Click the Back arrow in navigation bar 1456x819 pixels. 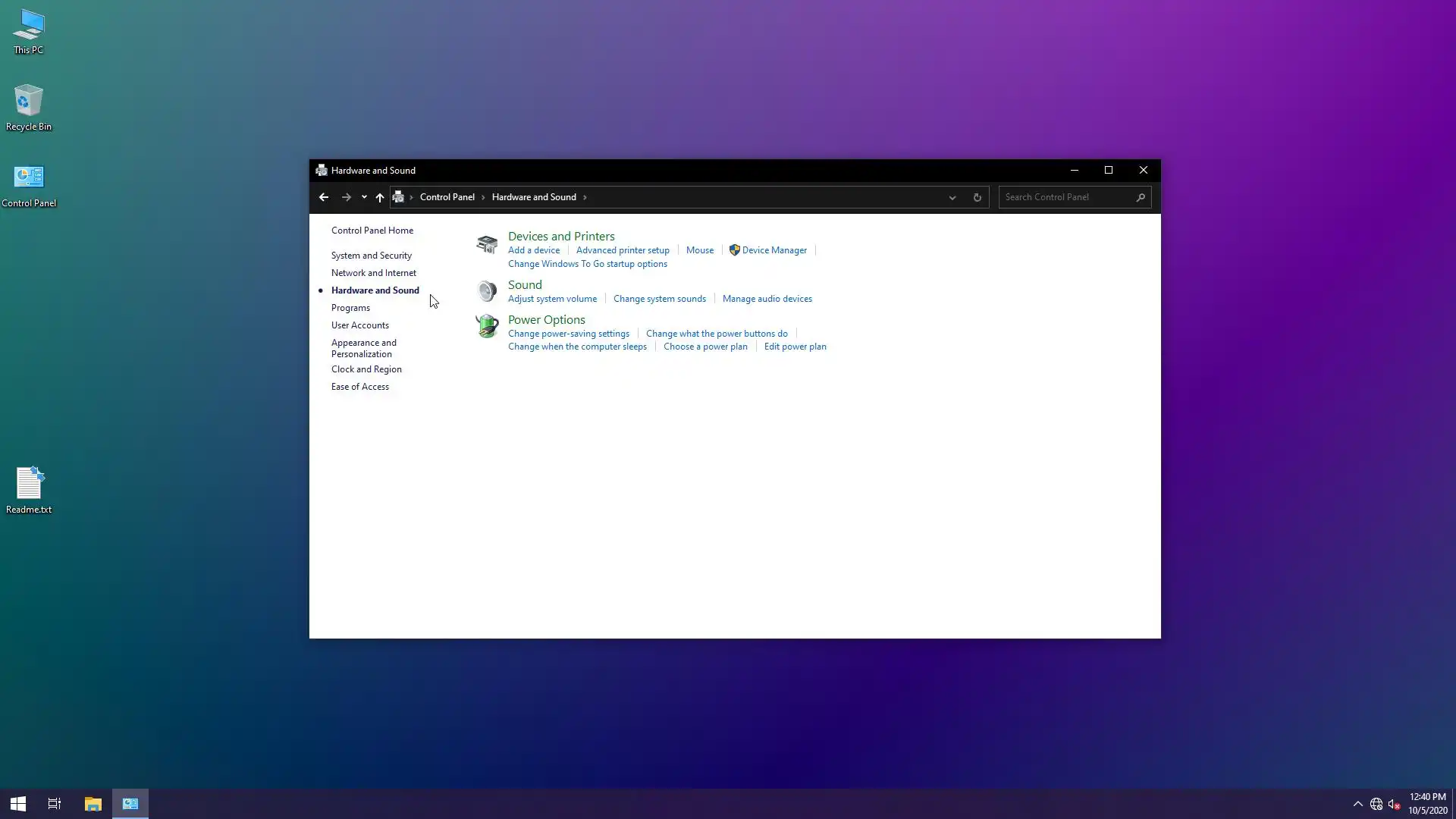click(x=324, y=197)
